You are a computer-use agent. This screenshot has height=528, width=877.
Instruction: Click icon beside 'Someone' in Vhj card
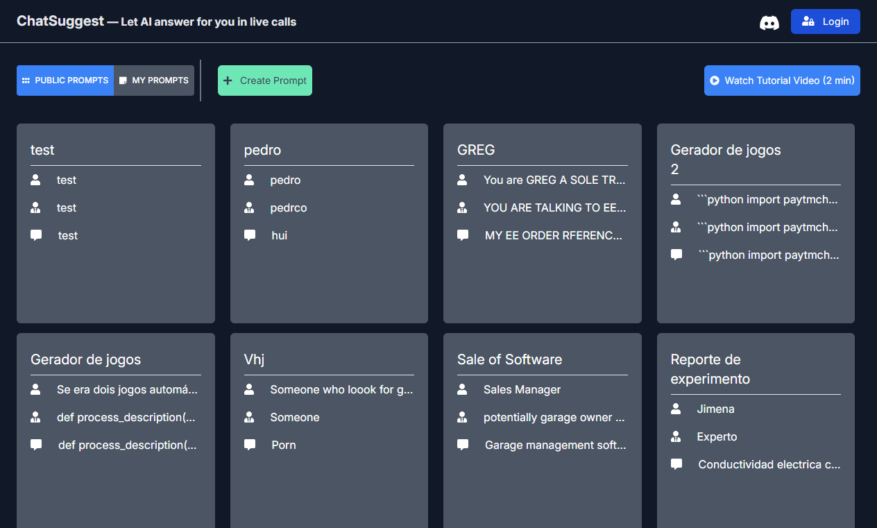(x=249, y=417)
